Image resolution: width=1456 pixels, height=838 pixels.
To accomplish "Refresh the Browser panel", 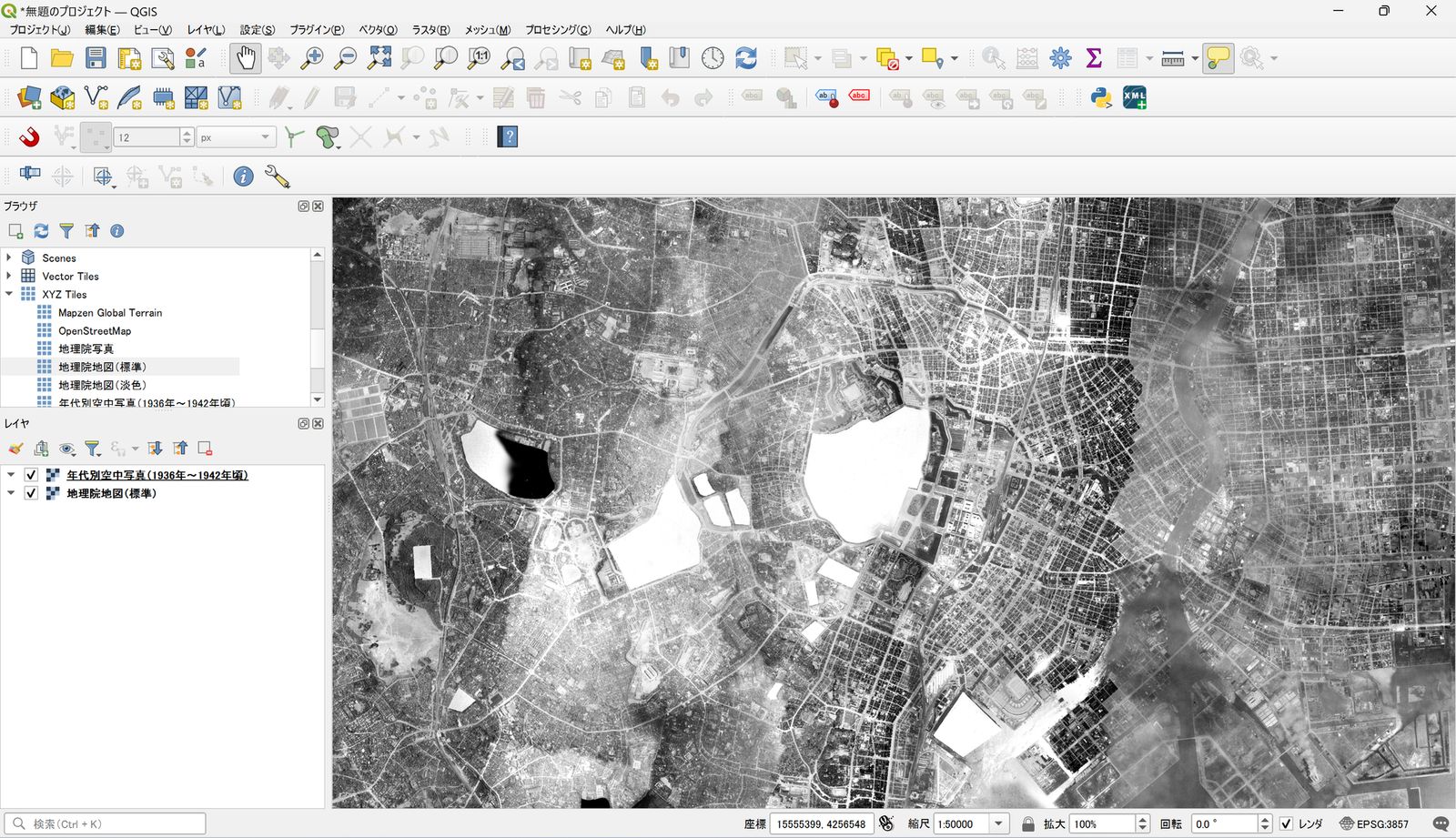I will click(x=41, y=231).
